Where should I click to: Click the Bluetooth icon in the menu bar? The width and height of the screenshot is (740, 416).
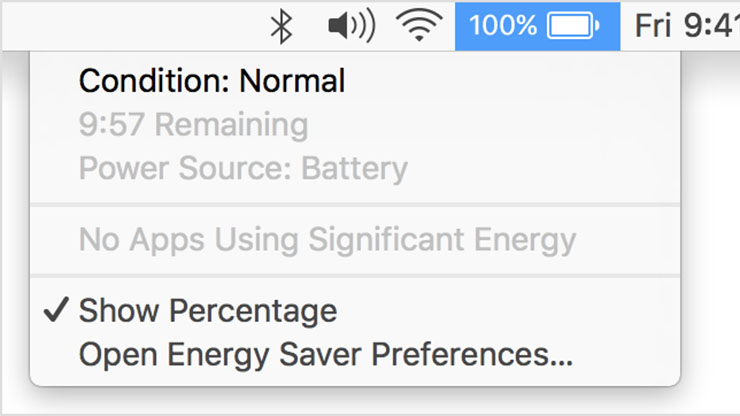click(283, 26)
